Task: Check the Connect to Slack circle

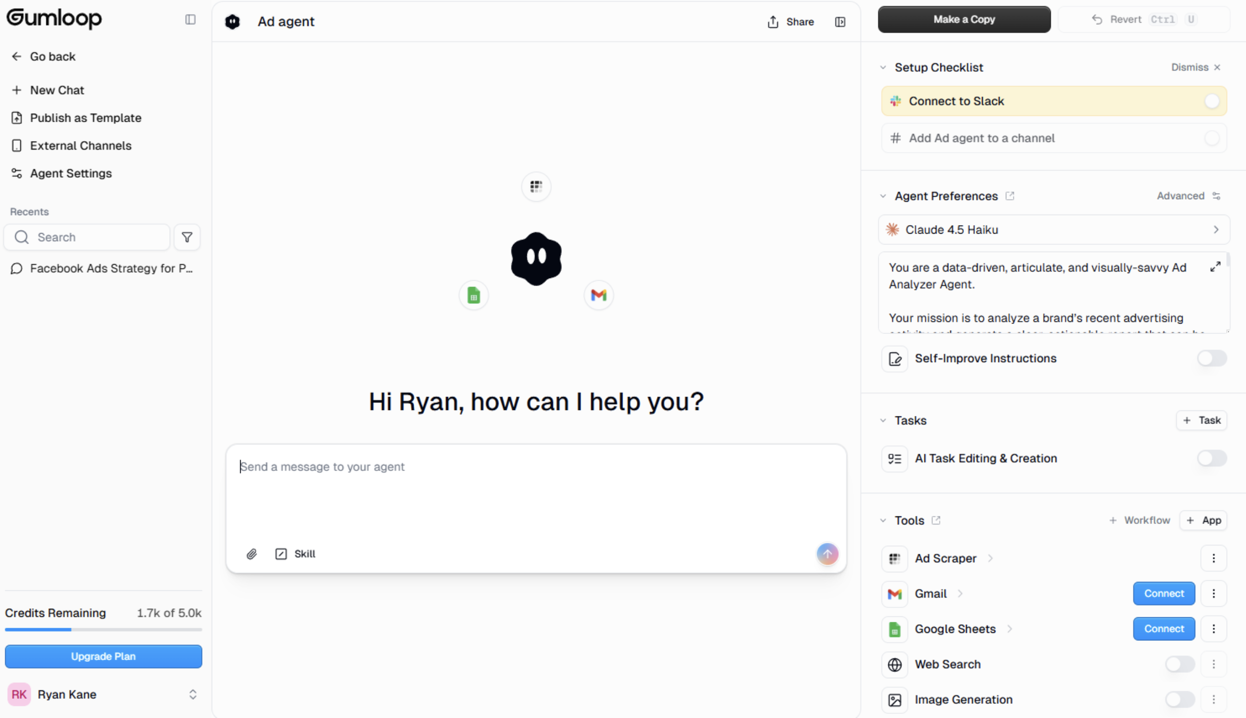Action: (x=1212, y=101)
